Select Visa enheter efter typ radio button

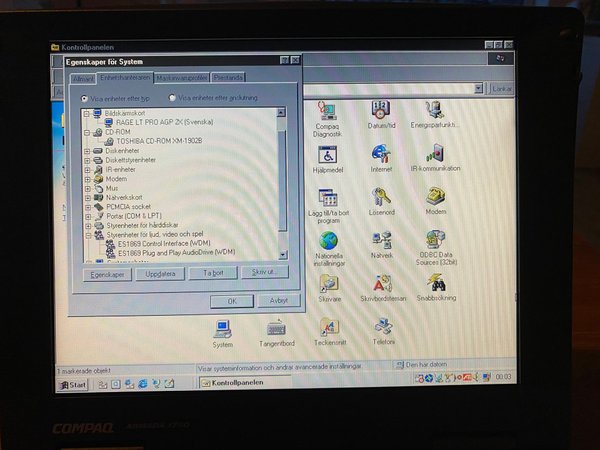click(84, 98)
